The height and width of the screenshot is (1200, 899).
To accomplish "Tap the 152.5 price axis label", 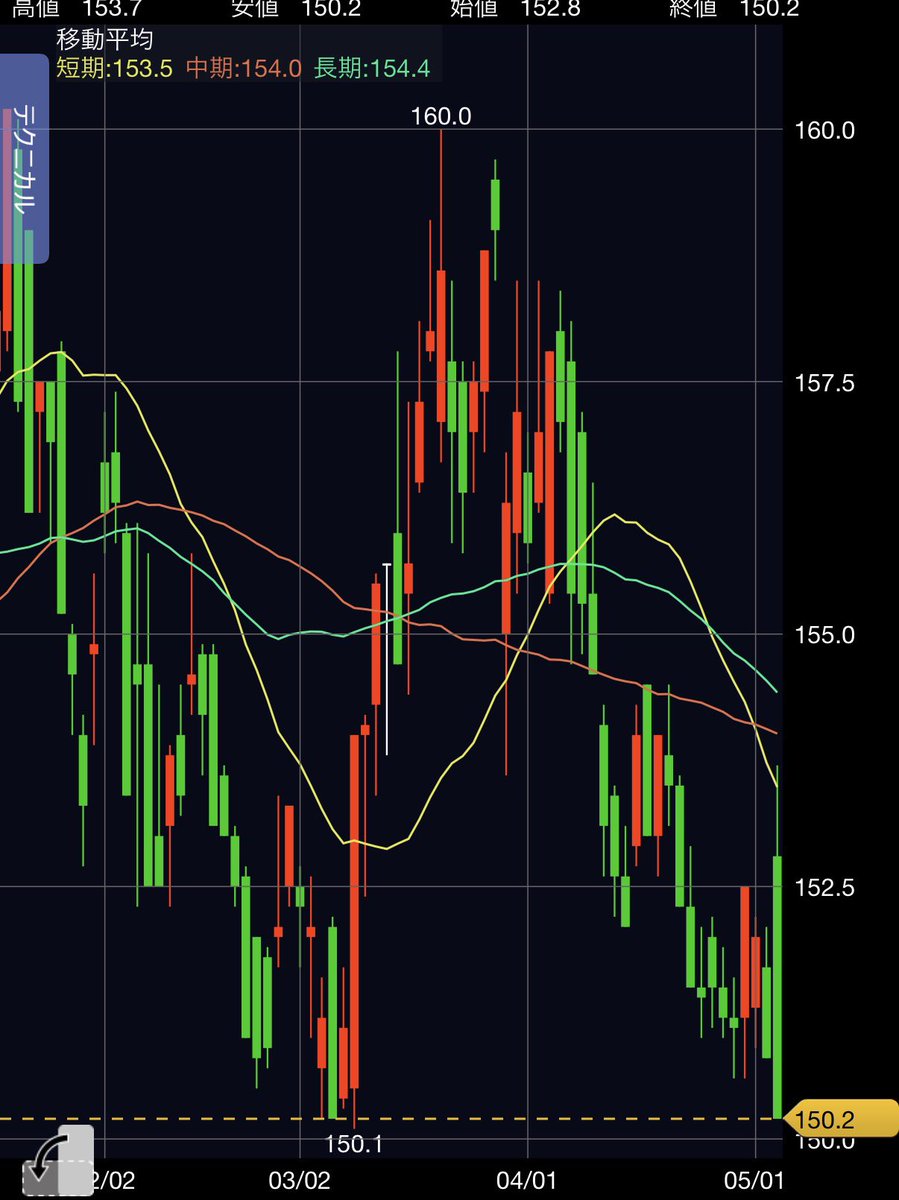I will (x=825, y=886).
